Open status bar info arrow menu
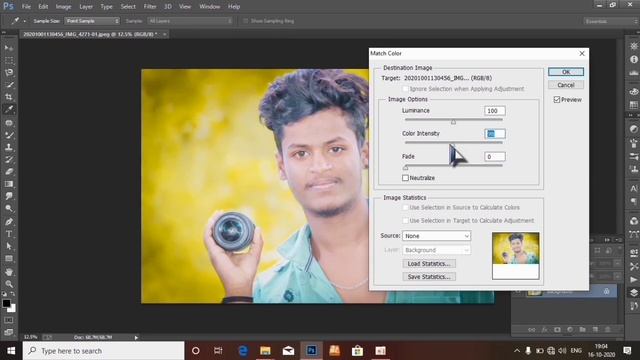 (136, 338)
